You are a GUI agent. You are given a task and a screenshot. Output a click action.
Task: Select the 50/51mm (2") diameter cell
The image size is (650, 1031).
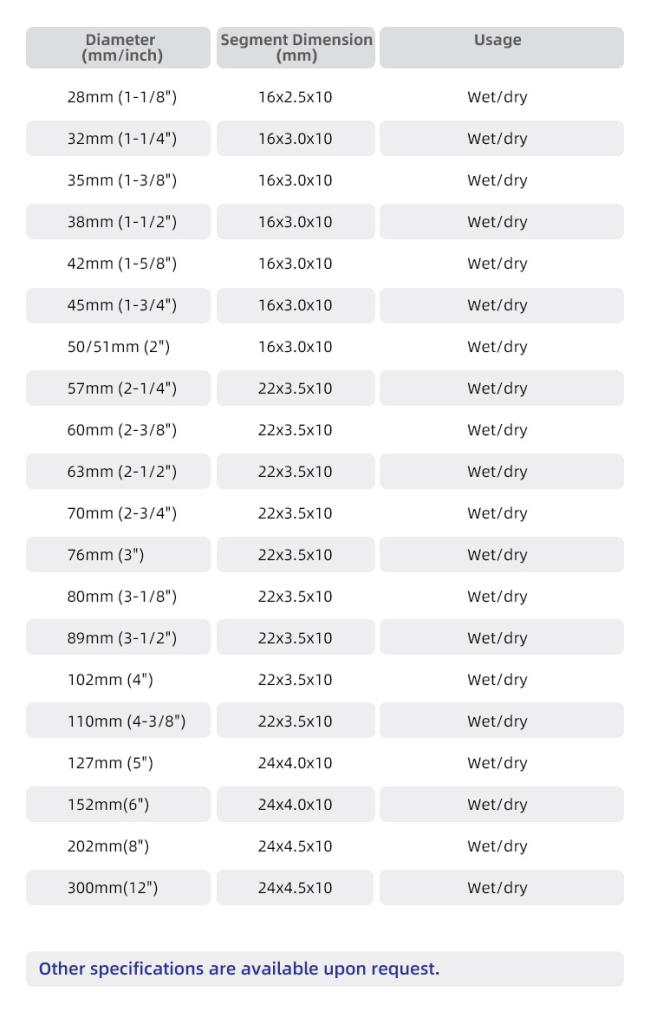tap(118, 347)
